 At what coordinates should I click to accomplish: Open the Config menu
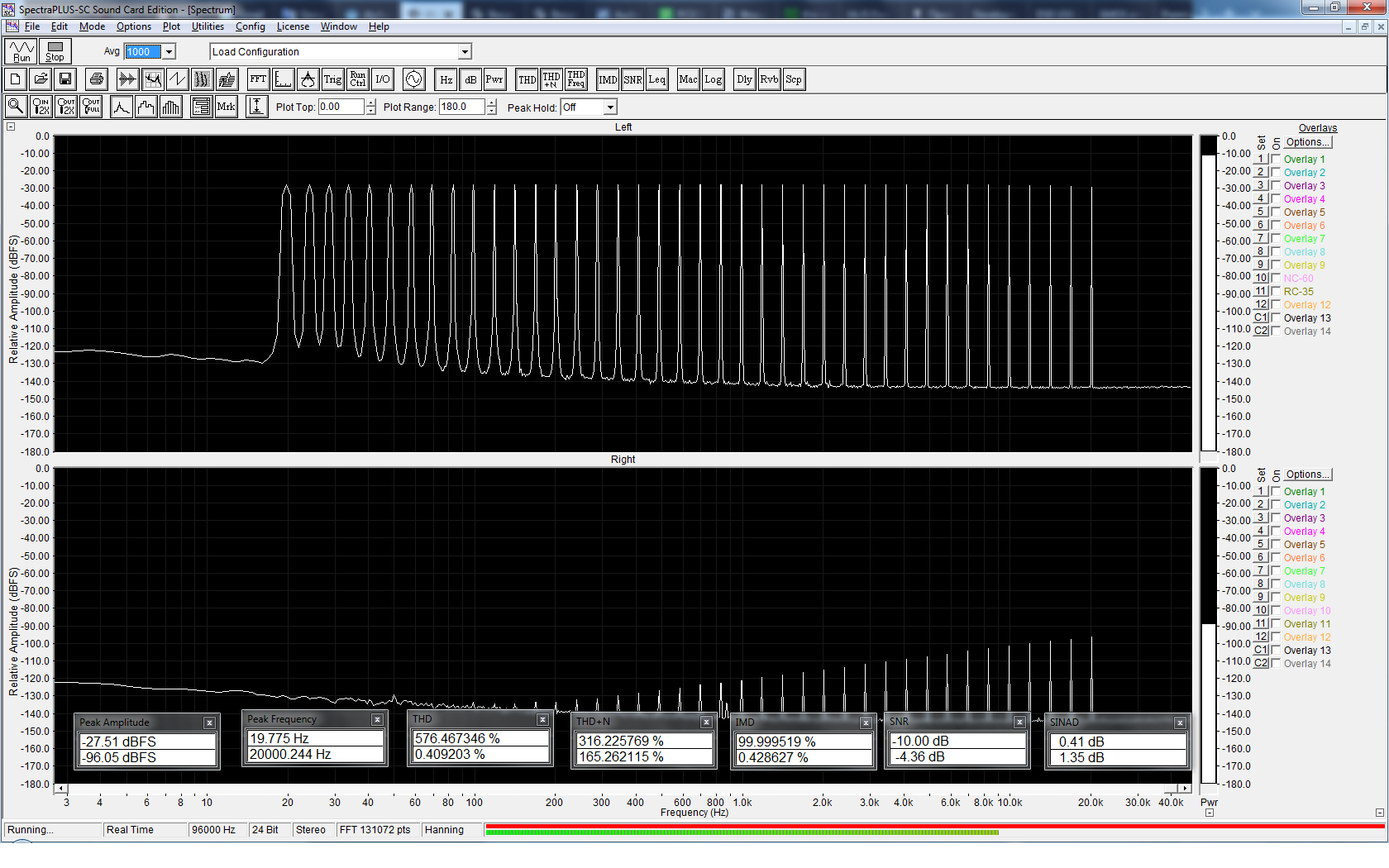(x=250, y=26)
